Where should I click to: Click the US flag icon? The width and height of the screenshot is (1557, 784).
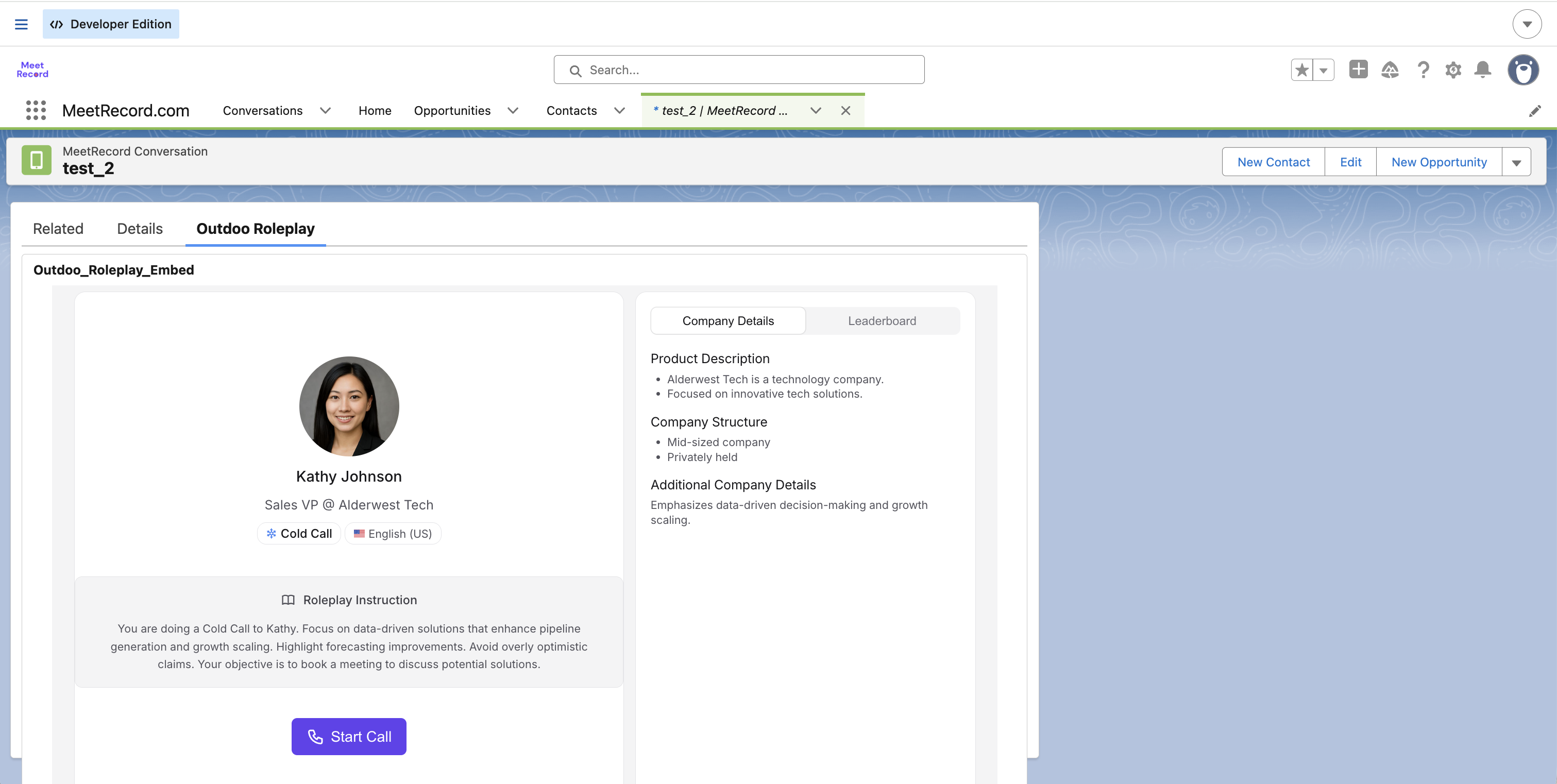pos(359,534)
